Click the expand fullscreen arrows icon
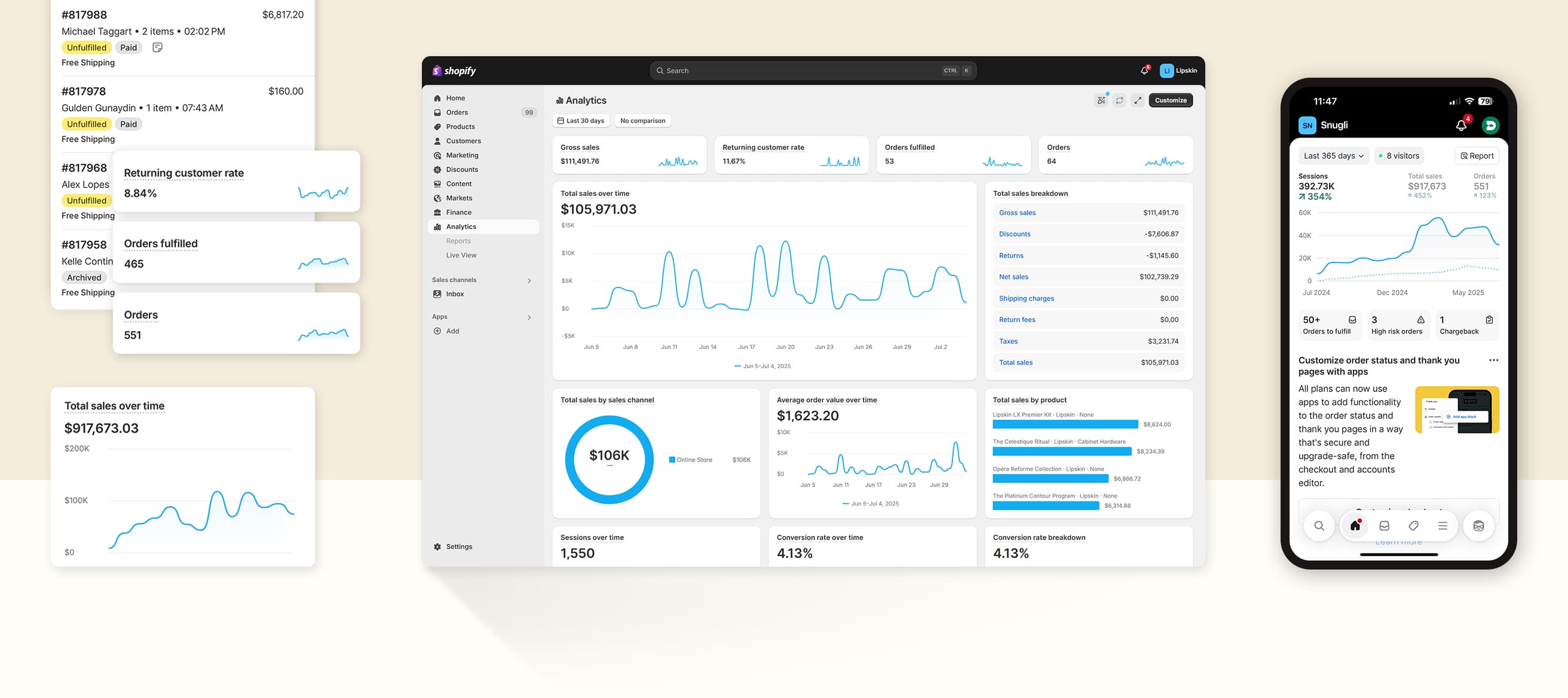Image resolution: width=1568 pixels, height=698 pixels. pyautogui.click(x=1137, y=100)
